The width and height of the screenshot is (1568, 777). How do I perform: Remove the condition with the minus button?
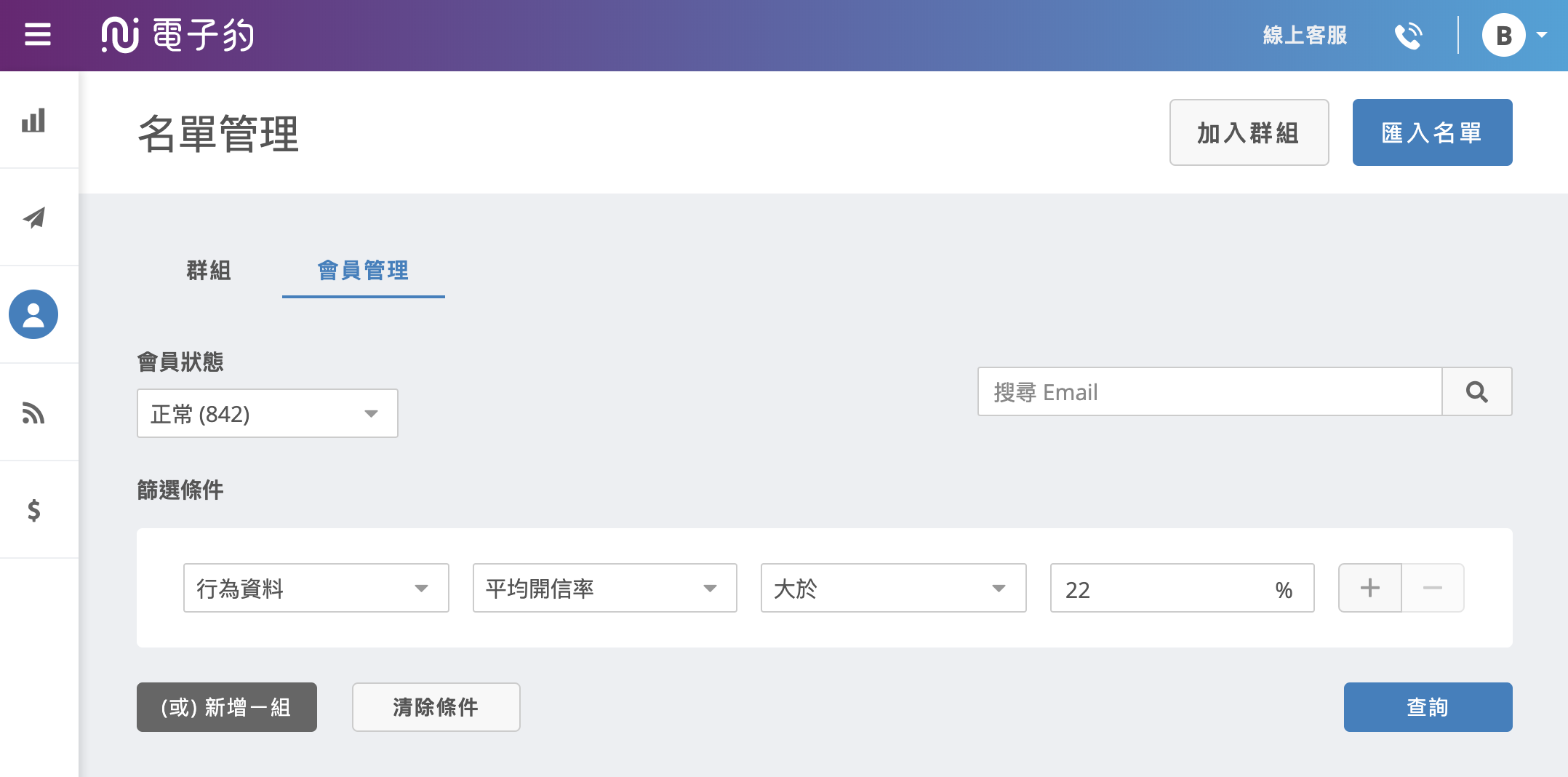pos(1432,588)
